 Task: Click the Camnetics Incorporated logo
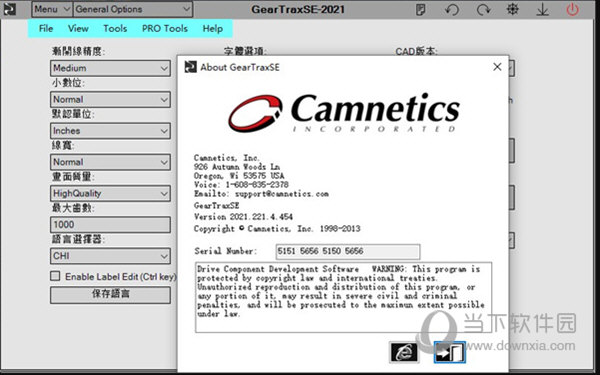344,113
